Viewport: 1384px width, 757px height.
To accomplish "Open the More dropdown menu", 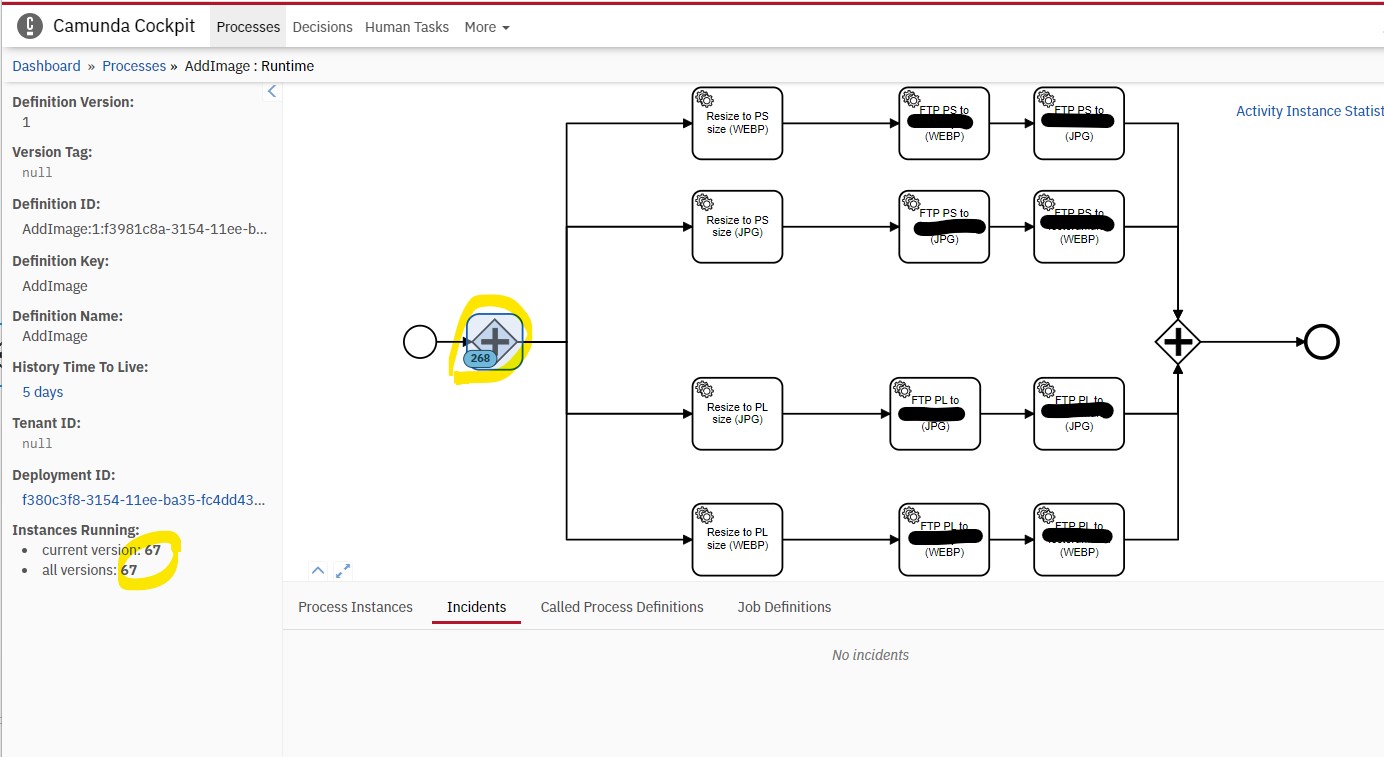I will pos(487,27).
